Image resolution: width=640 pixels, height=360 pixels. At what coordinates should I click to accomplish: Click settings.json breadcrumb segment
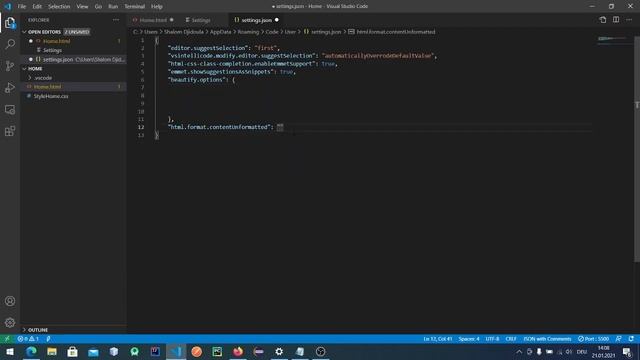click(326, 32)
